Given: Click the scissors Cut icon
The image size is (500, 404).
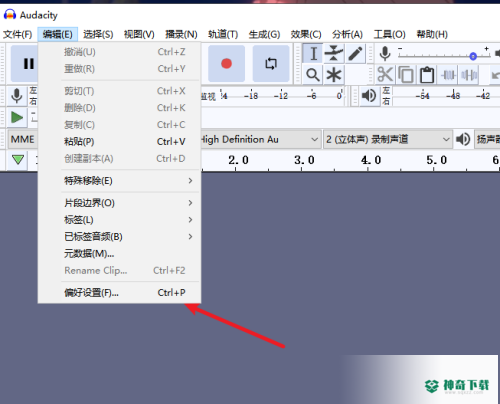Looking at the screenshot, I should coord(385,75).
